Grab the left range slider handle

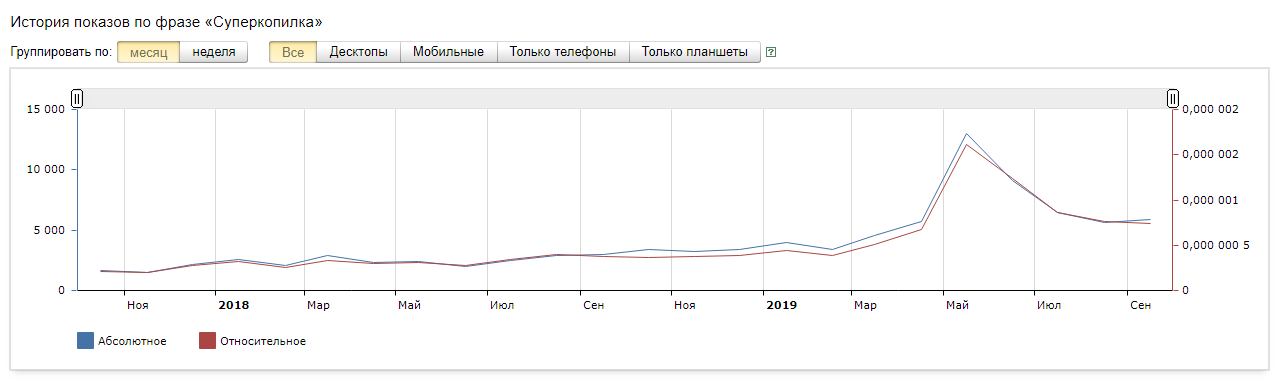click(x=77, y=98)
